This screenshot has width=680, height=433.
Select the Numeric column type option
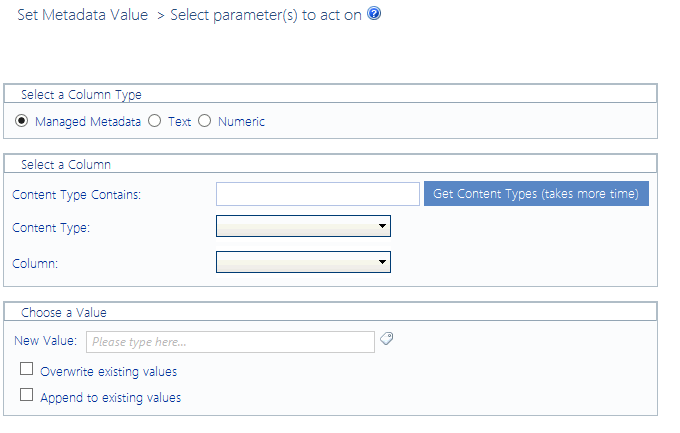pyautogui.click(x=205, y=122)
